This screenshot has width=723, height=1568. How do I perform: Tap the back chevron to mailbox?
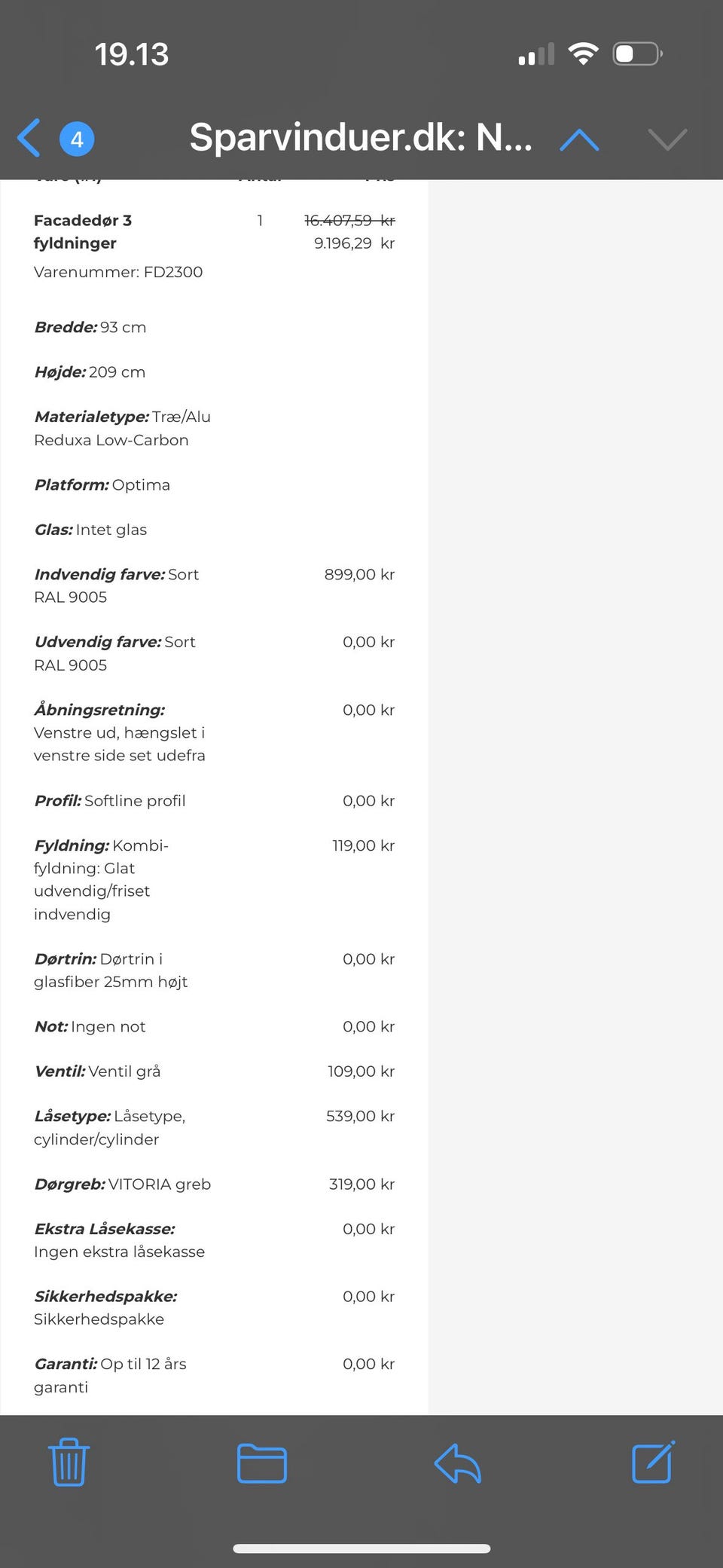click(x=29, y=139)
